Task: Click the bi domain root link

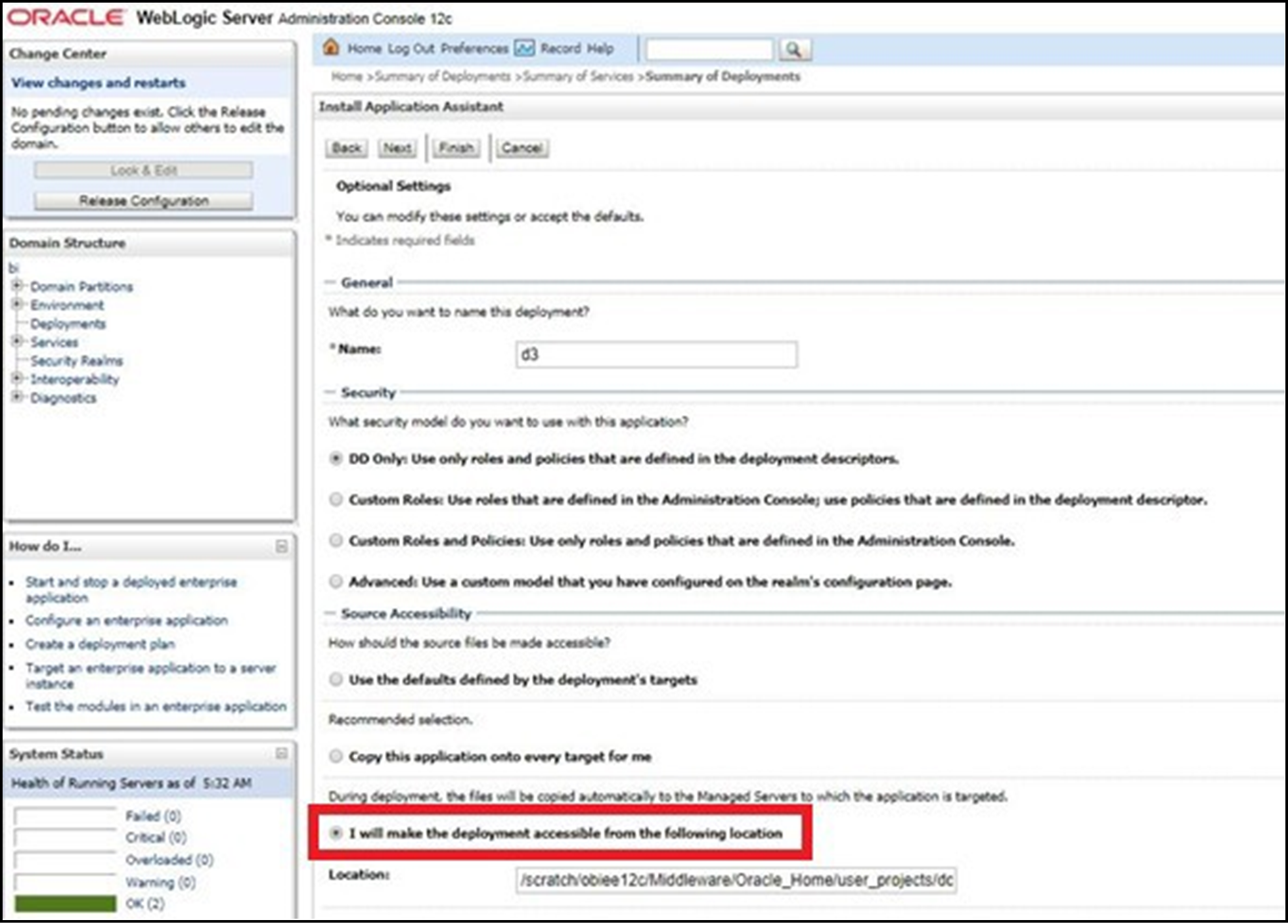Action: (x=14, y=268)
